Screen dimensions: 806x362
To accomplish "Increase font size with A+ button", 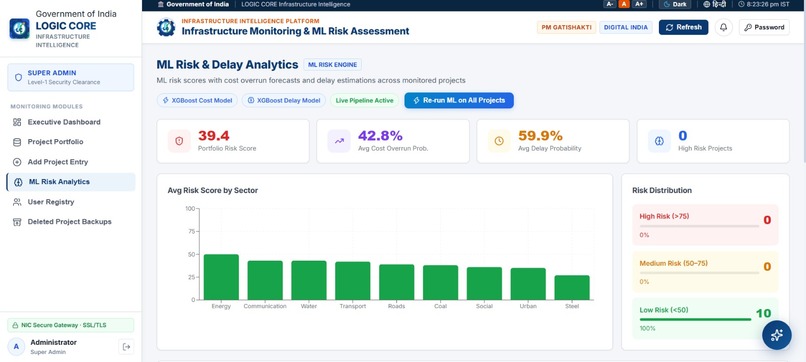I will tap(639, 4).
